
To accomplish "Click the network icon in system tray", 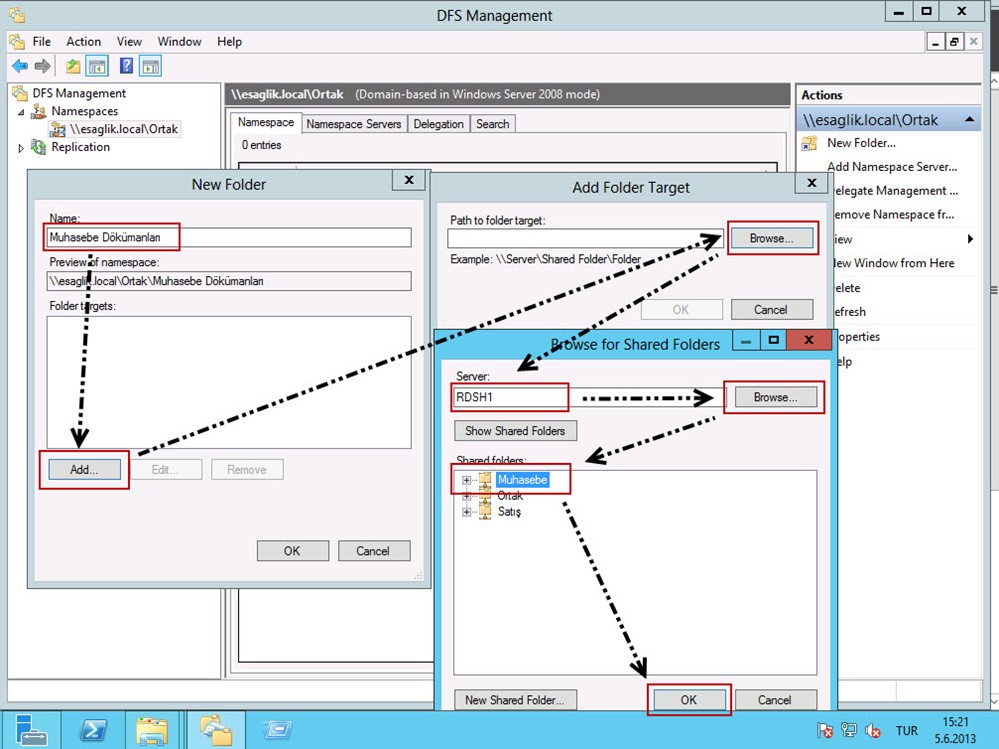I will pos(849,731).
